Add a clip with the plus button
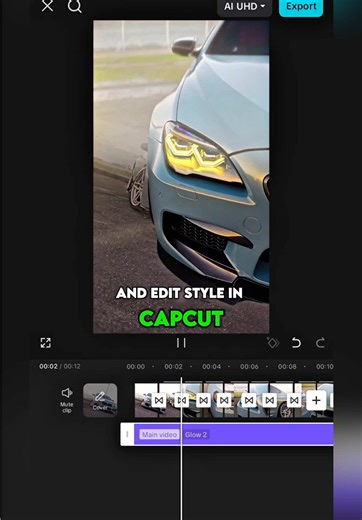 (316, 400)
